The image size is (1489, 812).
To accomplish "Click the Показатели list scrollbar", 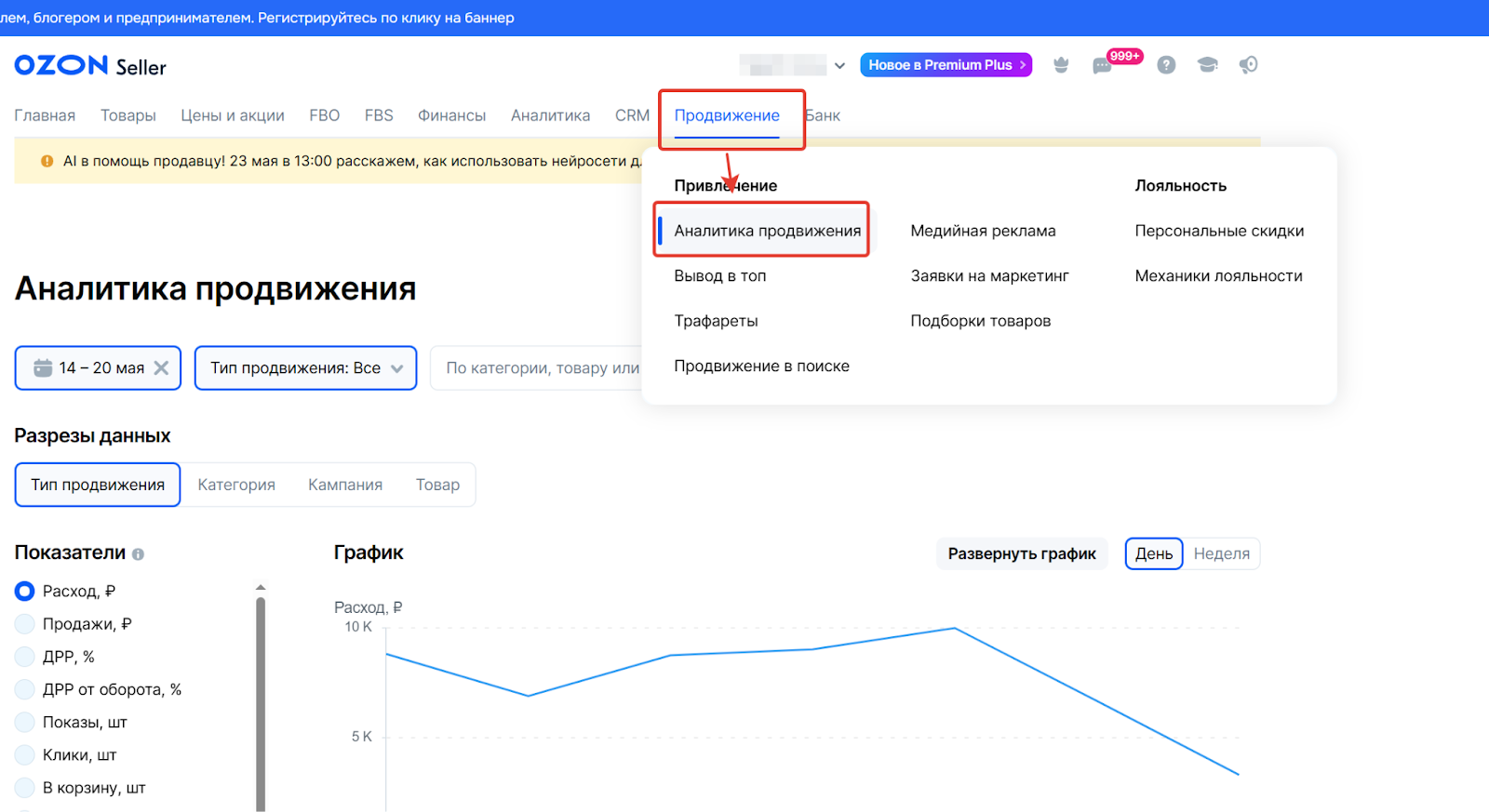I will pos(261,704).
